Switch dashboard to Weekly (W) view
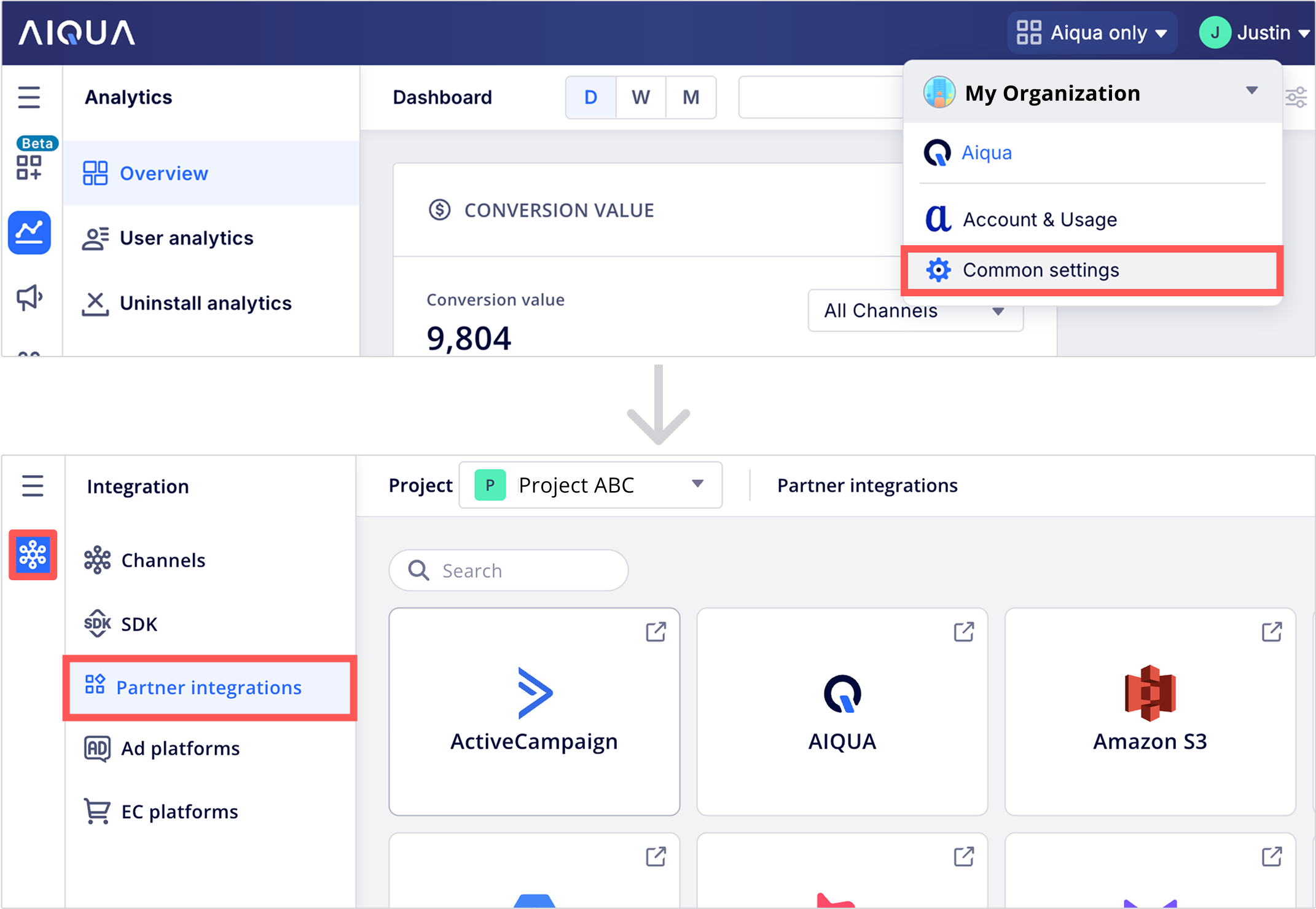Screen dimensions: 1316x909 pos(641,97)
